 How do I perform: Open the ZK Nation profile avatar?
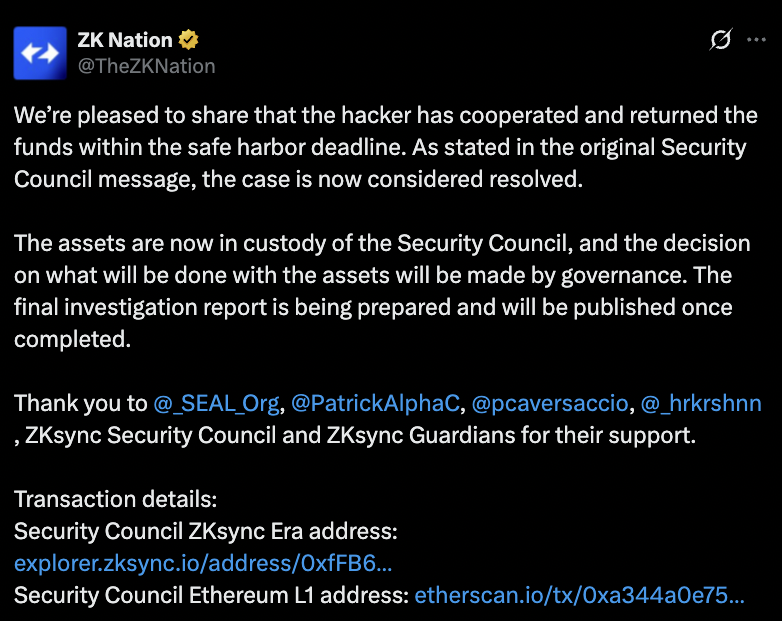[40, 52]
